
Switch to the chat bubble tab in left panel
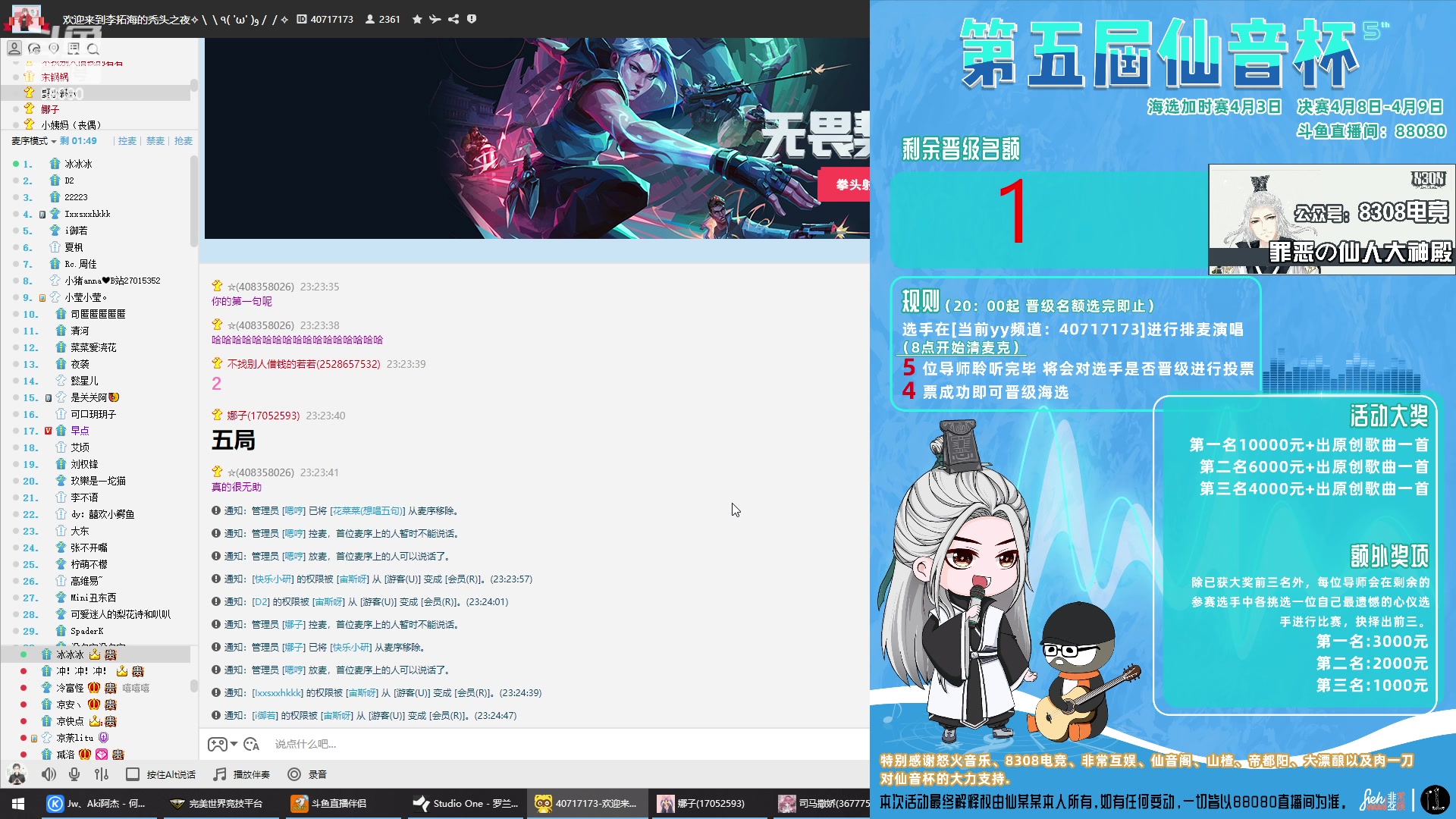(x=34, y=48)
